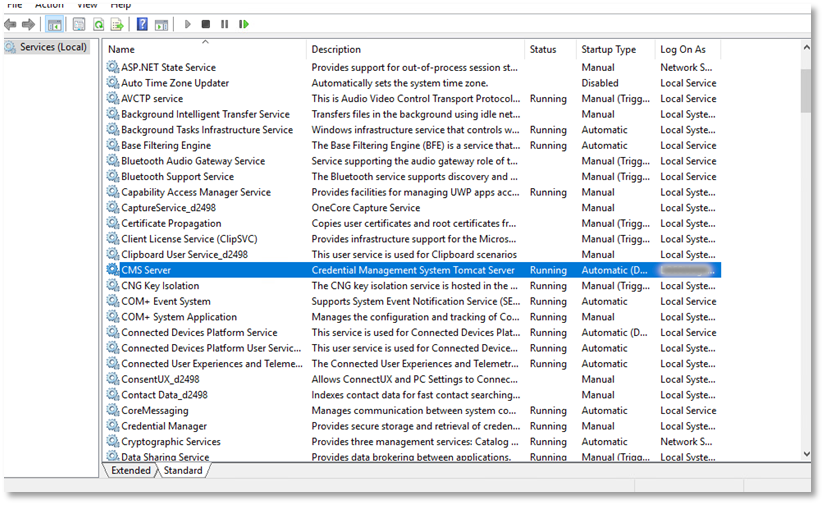Switch to the Extended tab
Screen dimensions: 824x505
[x=131, y=470]
